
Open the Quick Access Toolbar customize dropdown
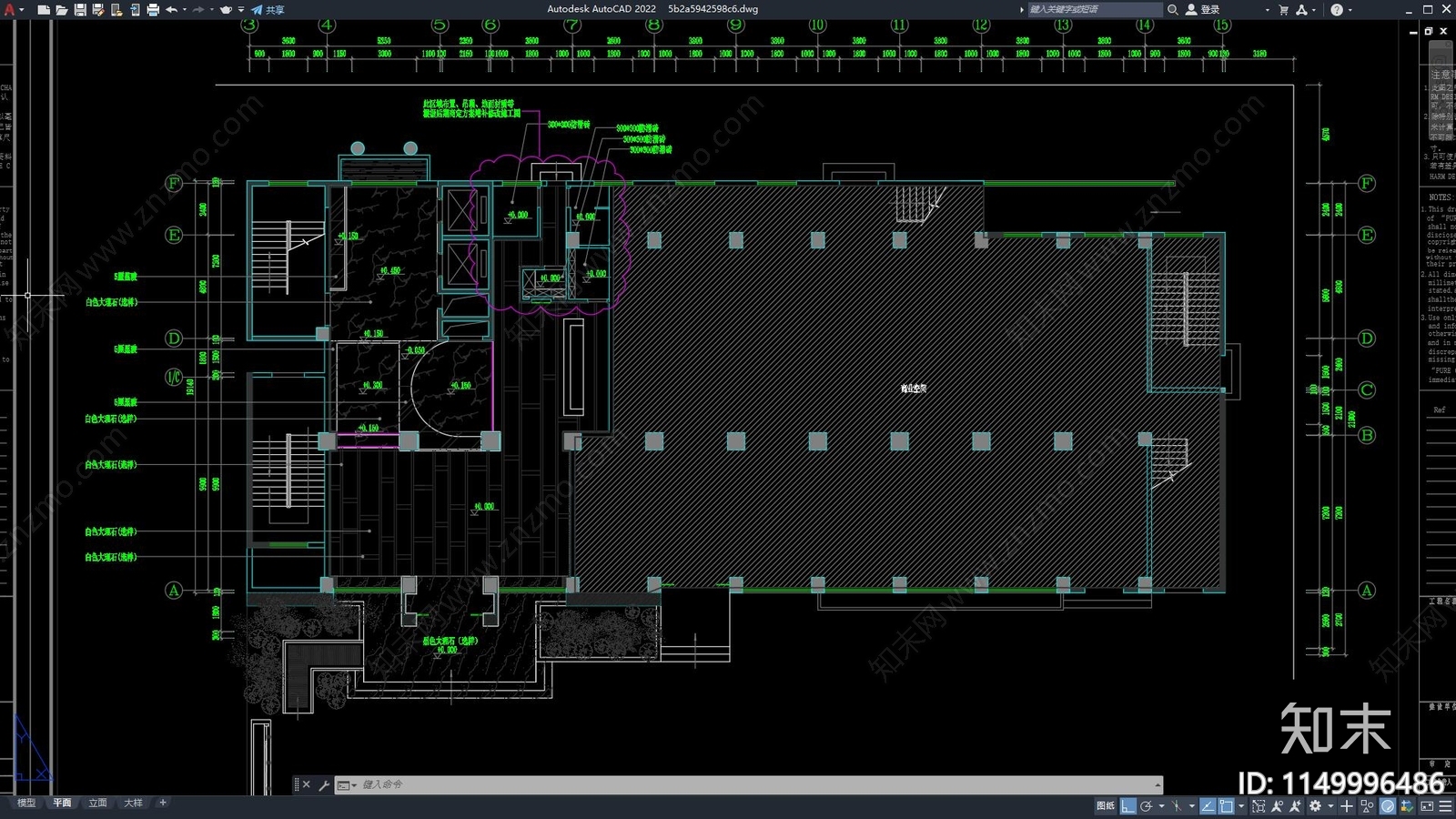(241, 9)
